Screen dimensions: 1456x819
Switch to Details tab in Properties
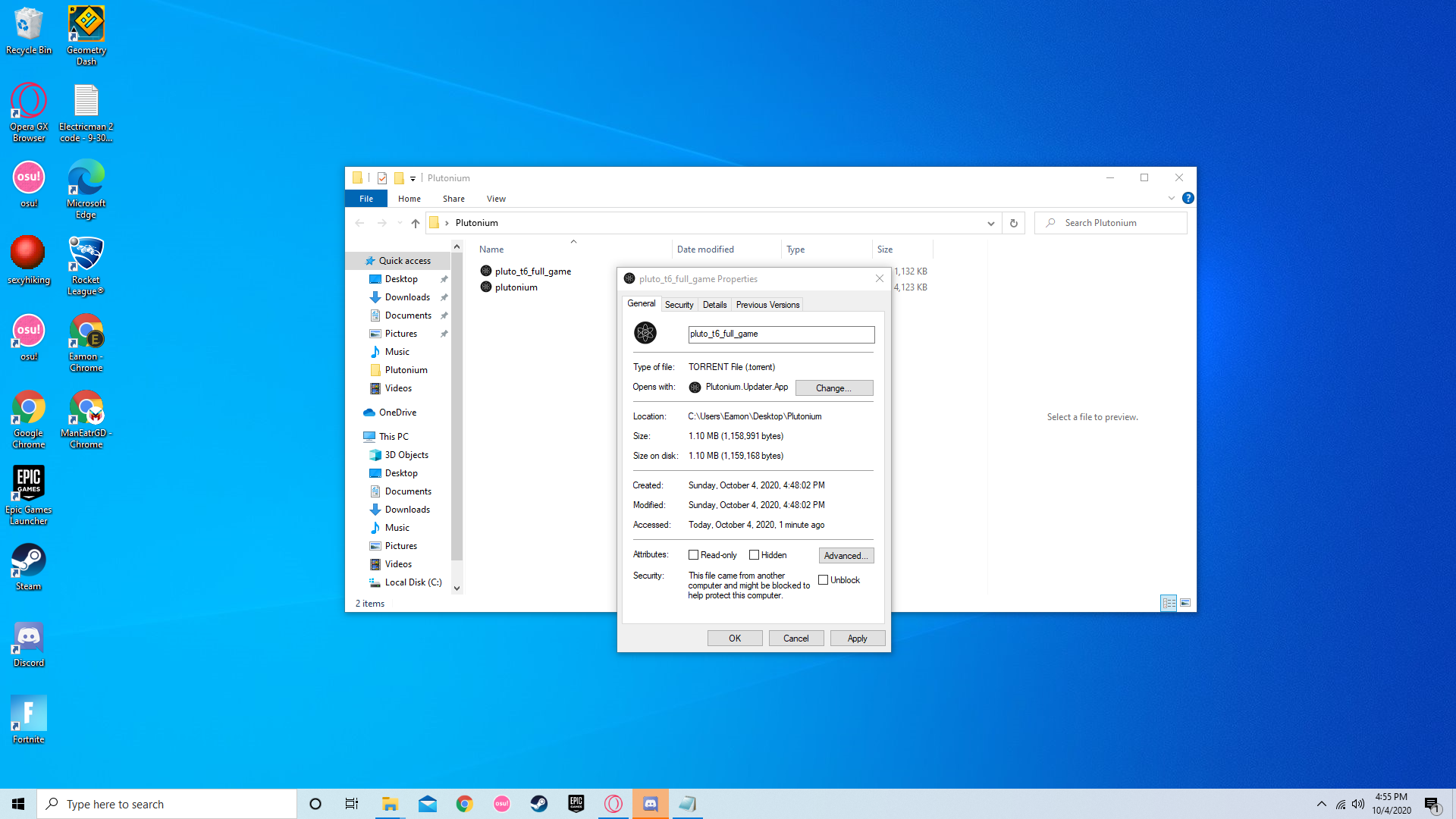pos(714,305)
